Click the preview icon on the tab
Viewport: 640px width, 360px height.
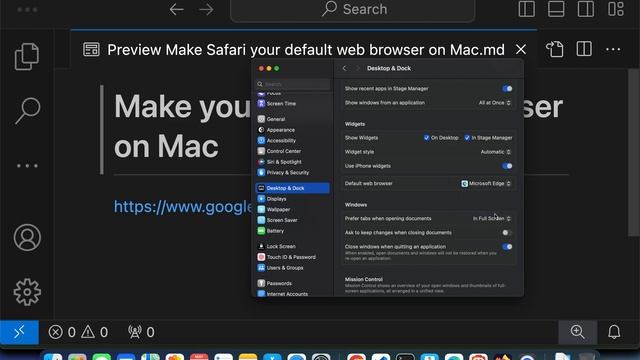tap(91, 49)
